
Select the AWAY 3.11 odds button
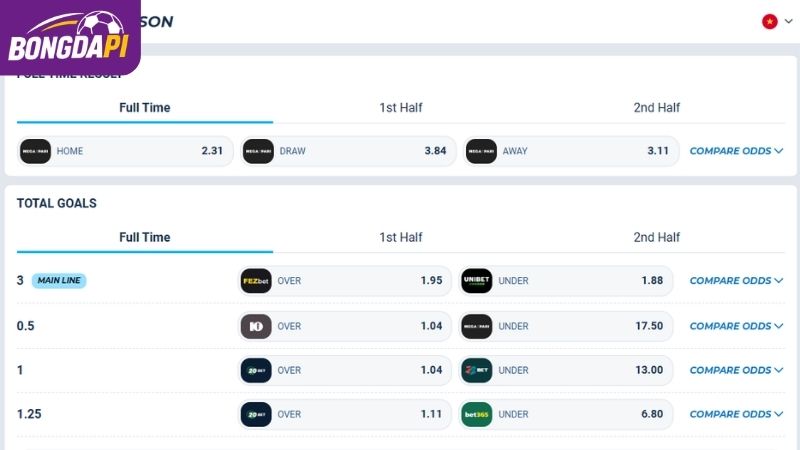[571, 151]
